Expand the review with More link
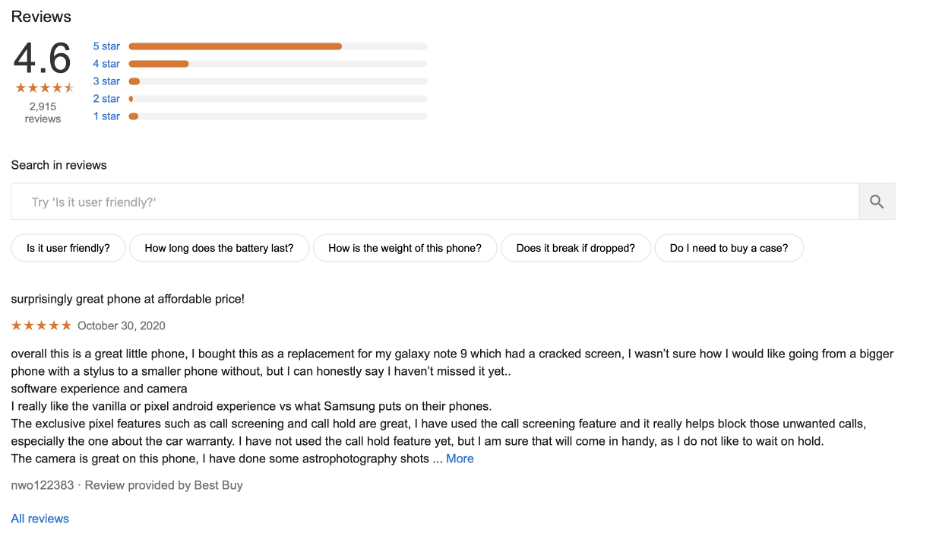Image resolution: width=936 pixels, height=546 pixels. [x=460, y=459]
